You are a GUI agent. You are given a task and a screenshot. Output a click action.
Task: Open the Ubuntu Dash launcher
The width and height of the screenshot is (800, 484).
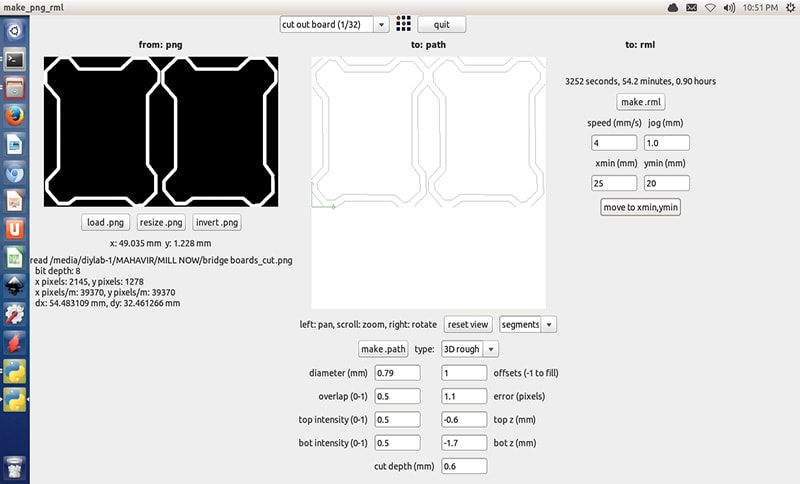(x=14, y=31)
